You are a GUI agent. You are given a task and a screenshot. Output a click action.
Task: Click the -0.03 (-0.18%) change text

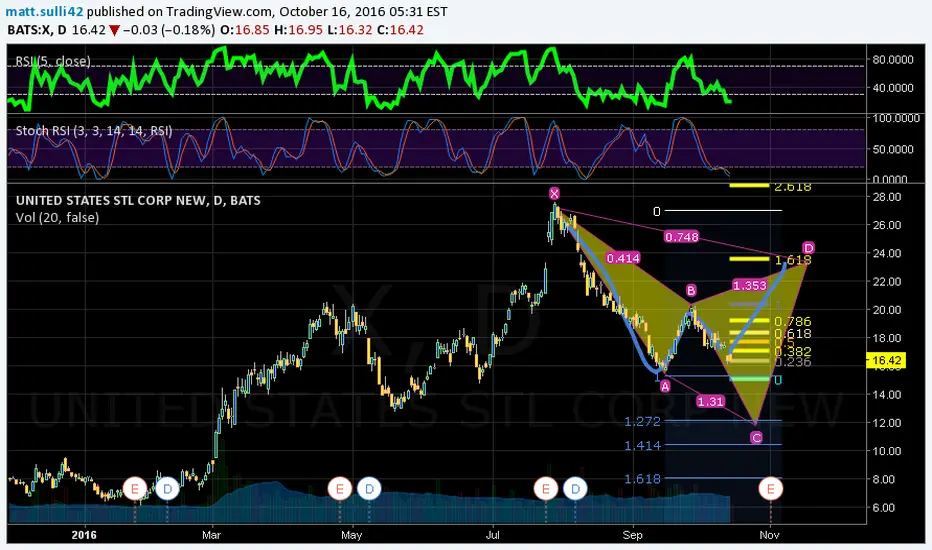[x=169, y=30]
